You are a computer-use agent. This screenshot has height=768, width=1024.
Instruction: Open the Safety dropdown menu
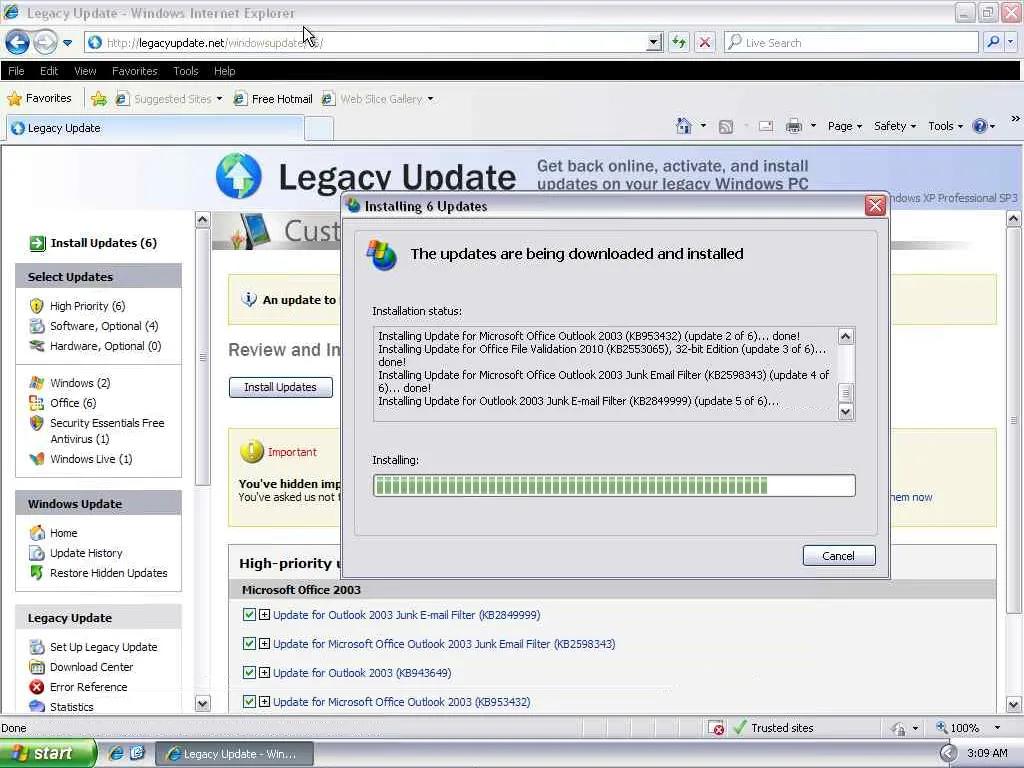click(895, 126)
